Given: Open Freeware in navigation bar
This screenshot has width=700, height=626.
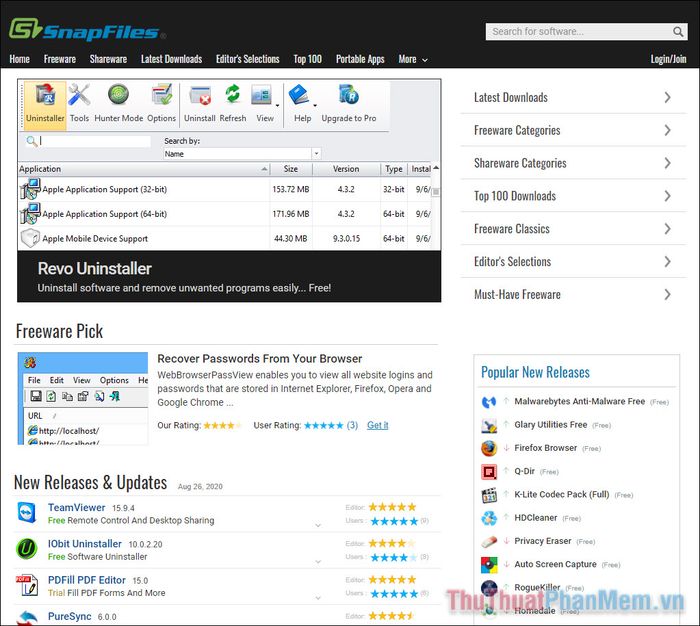Looking at the screenshot, I should tap(60, 59).
